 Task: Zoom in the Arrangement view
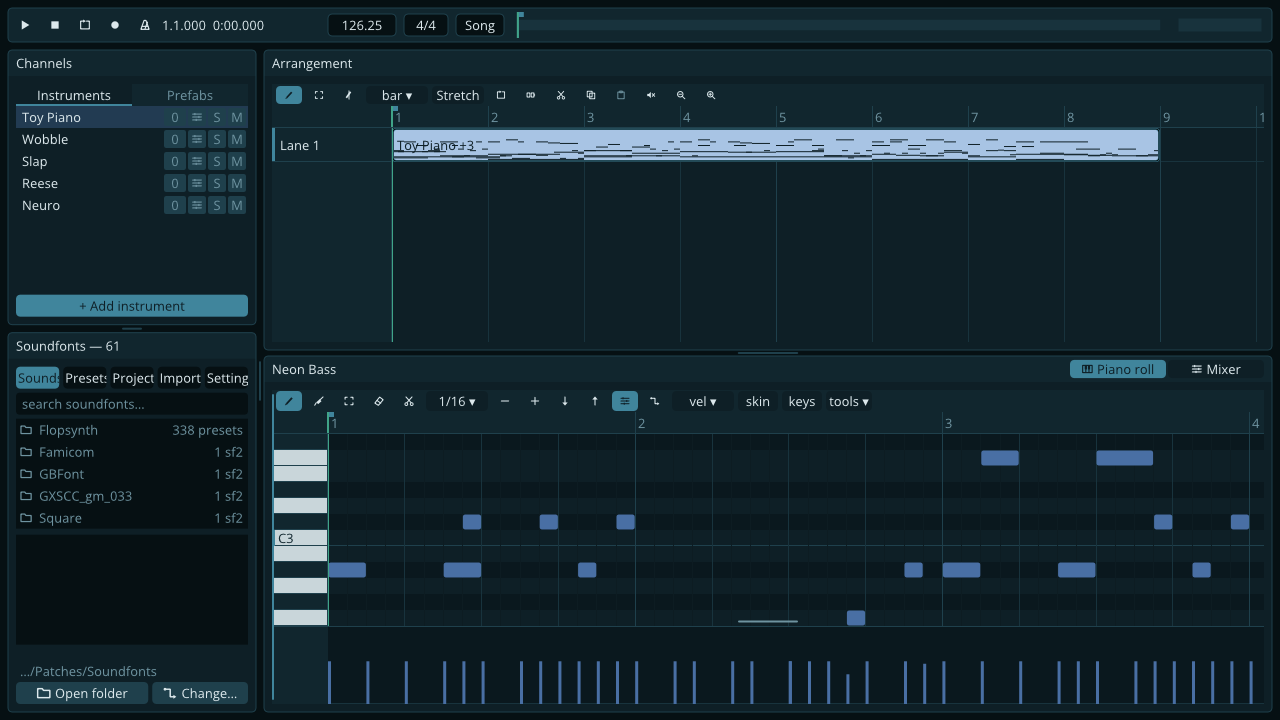(711, 95)
